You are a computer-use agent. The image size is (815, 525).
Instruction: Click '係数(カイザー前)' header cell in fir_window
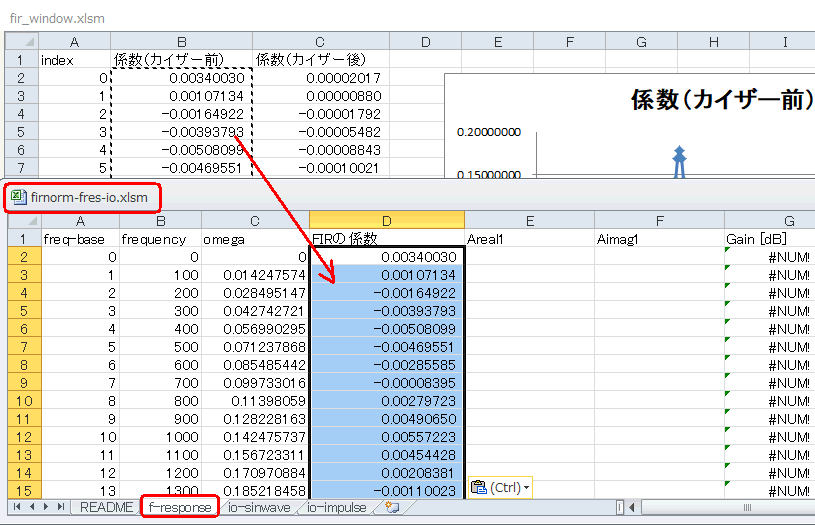click(181, 60)
